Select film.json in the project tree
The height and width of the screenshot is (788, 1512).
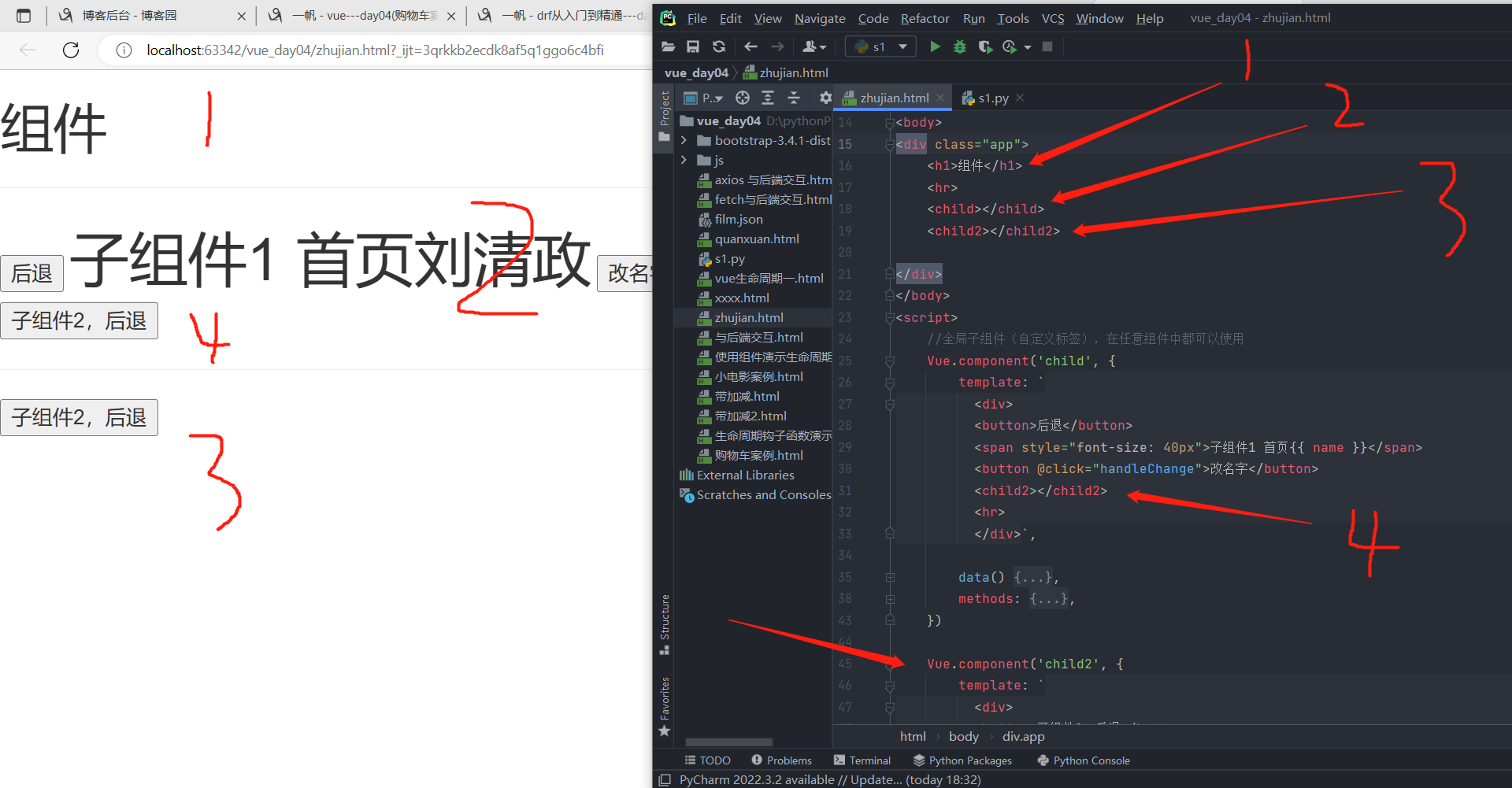tap(739, 220)
